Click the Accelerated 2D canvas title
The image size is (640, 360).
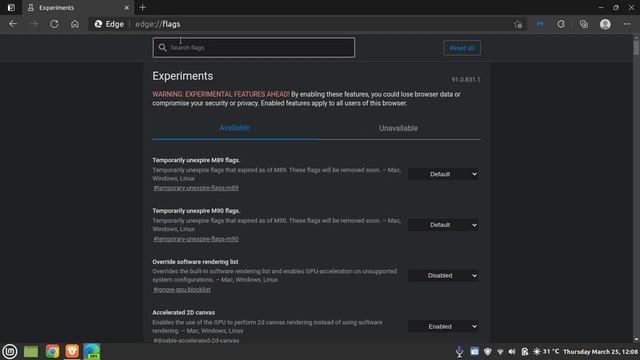coord(184,312)
